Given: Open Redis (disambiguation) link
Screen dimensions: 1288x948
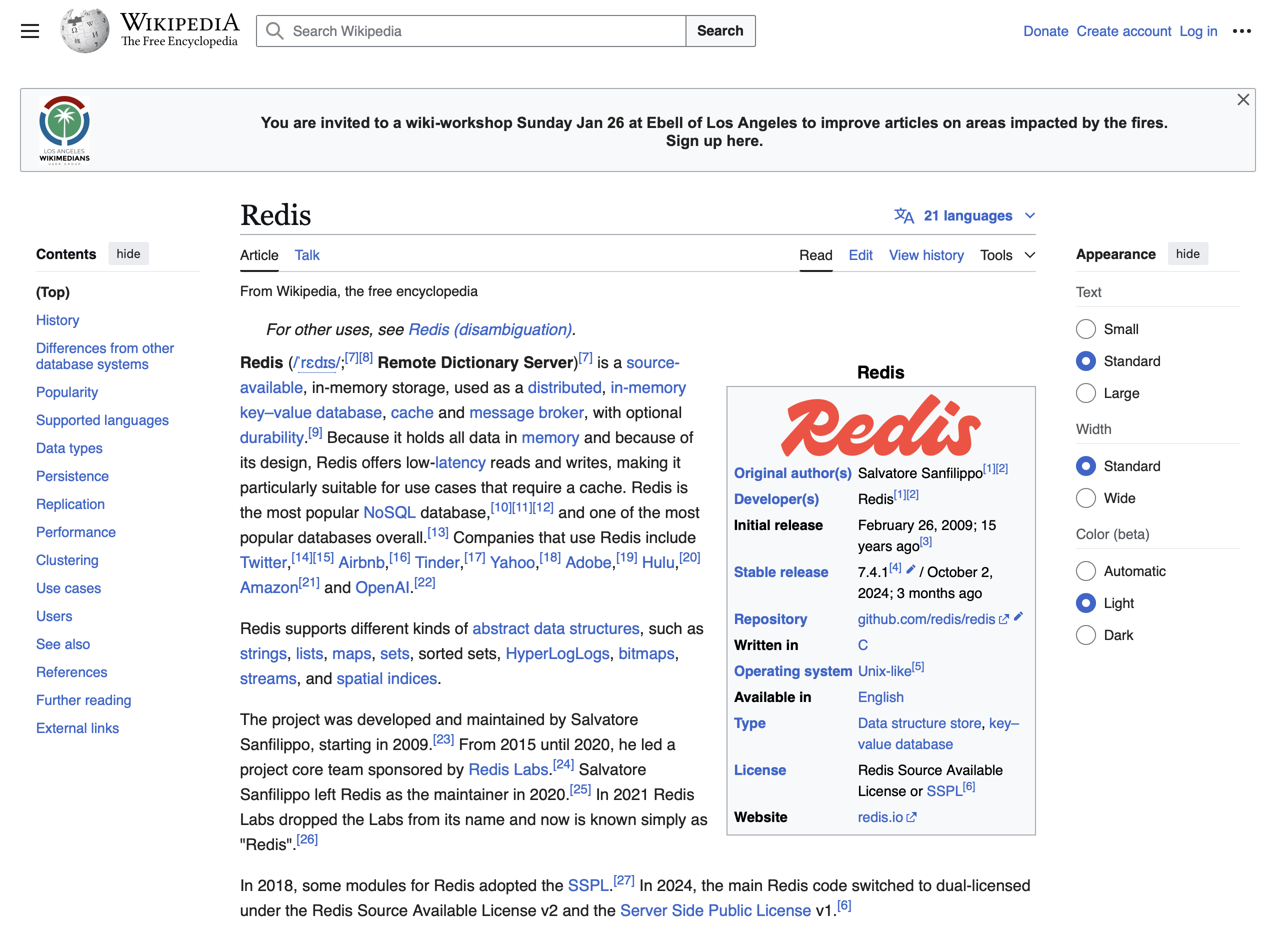Looking at the screenshot, I should coord(490,330).
